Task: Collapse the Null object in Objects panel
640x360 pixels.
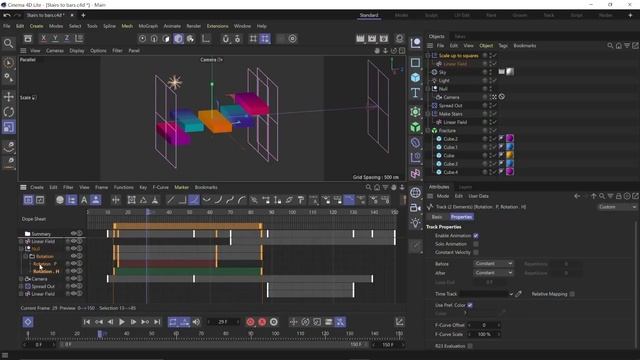Action: click(428, 89)
